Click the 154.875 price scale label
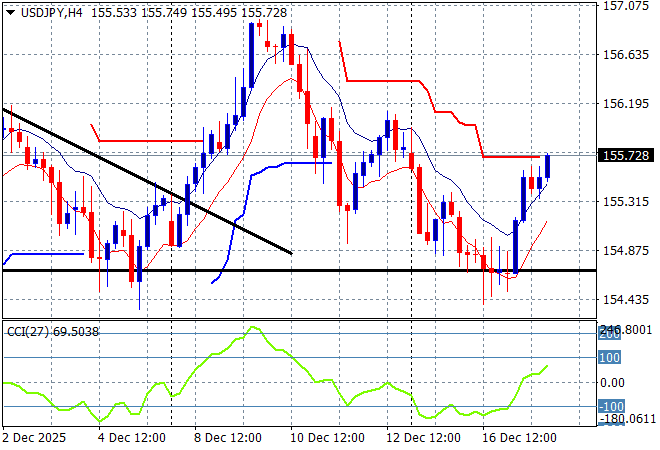 click(626, 250)
